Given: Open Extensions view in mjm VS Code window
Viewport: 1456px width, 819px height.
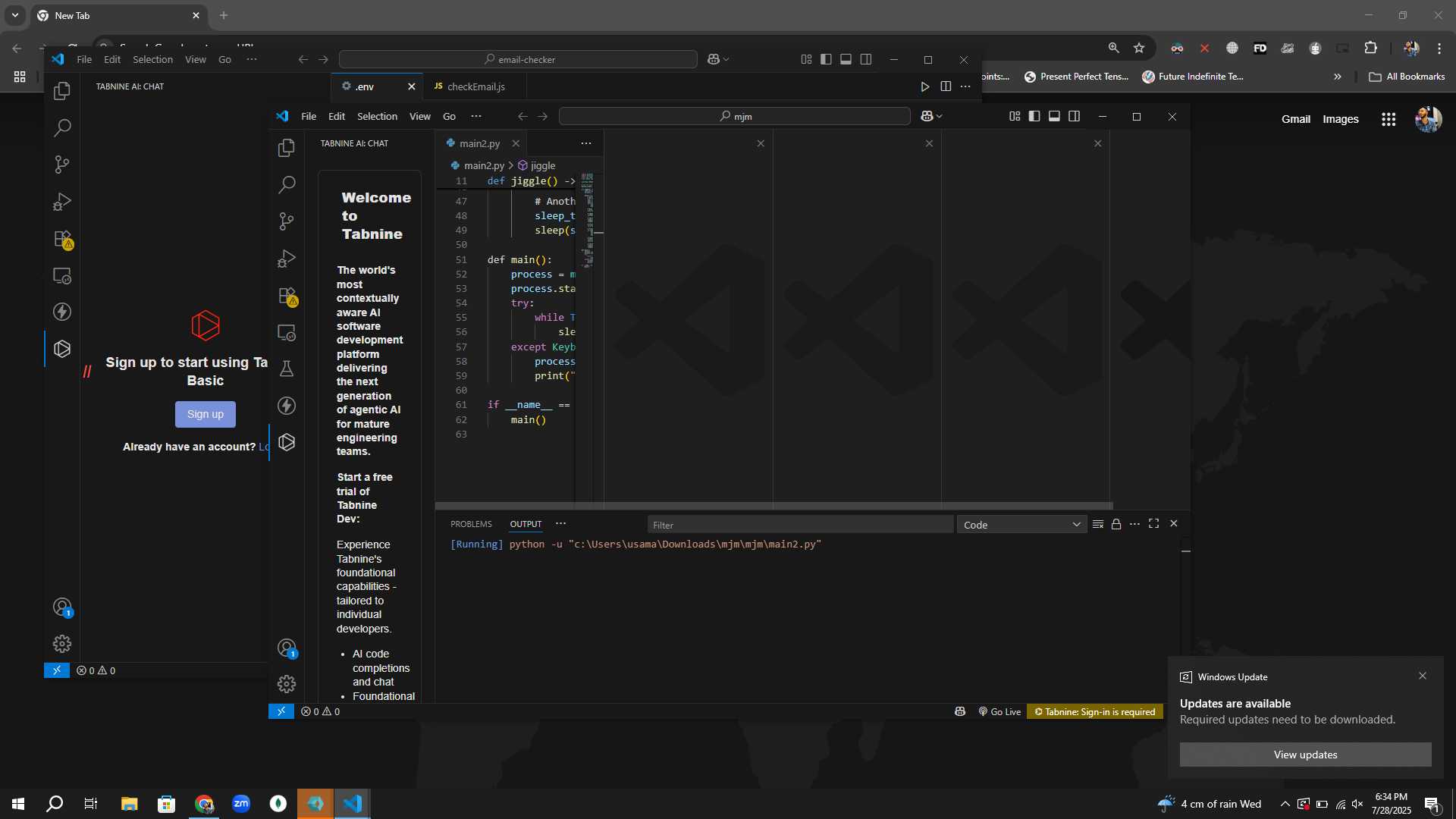Looking at the screenshot, I should pos(287,296).
